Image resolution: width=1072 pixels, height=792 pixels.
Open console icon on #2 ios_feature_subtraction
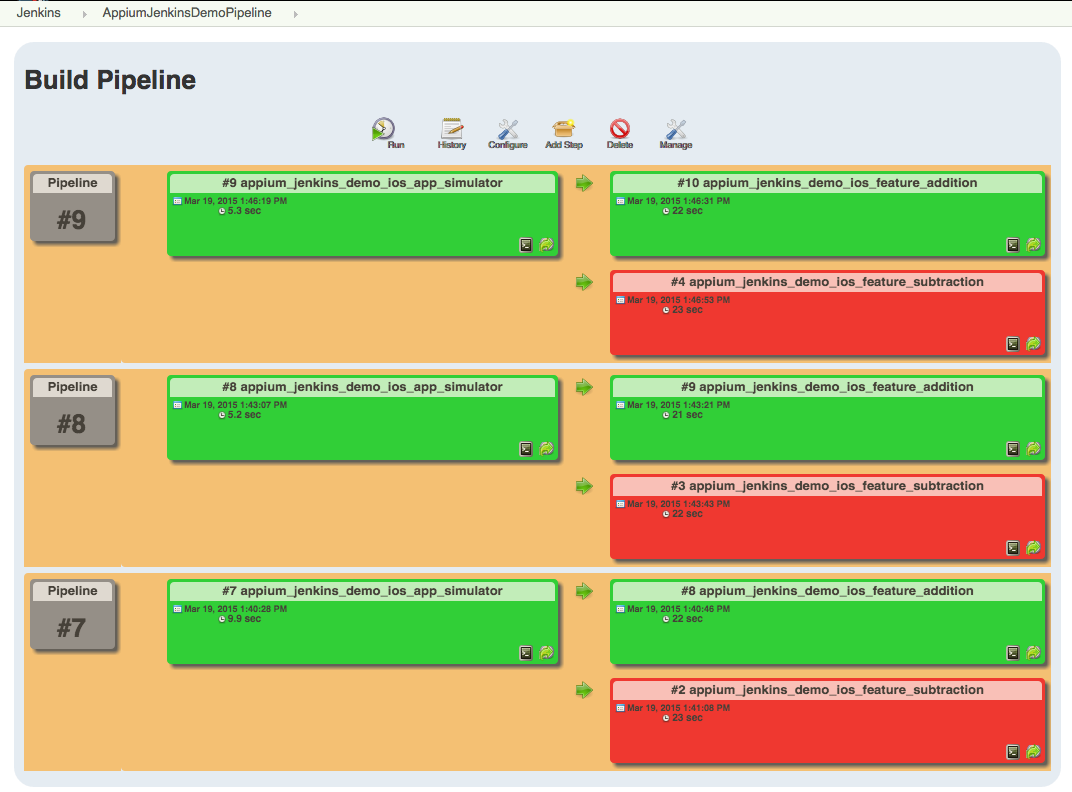(1013, 752)
